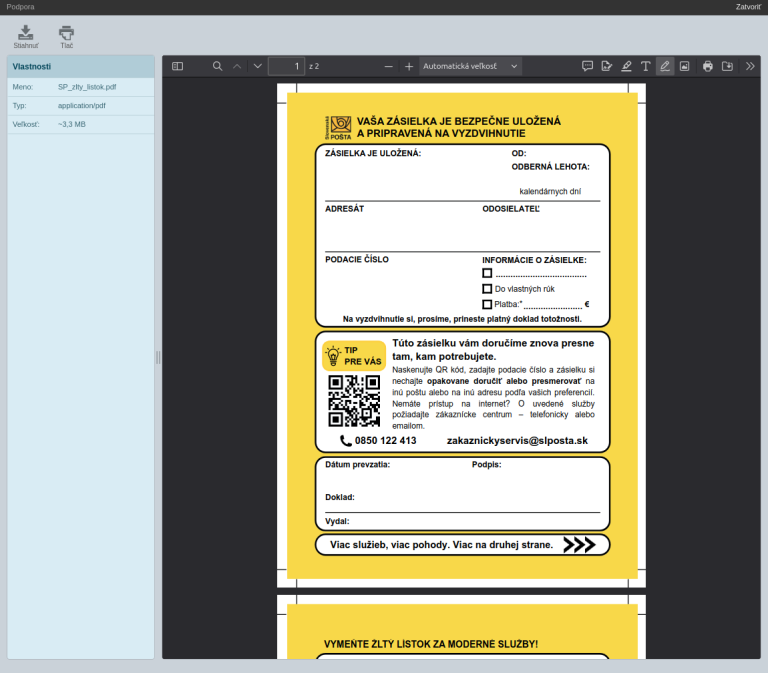Viewport: 768px width, 673px height.
Task: Select the add signature tool
Action: 606,66
